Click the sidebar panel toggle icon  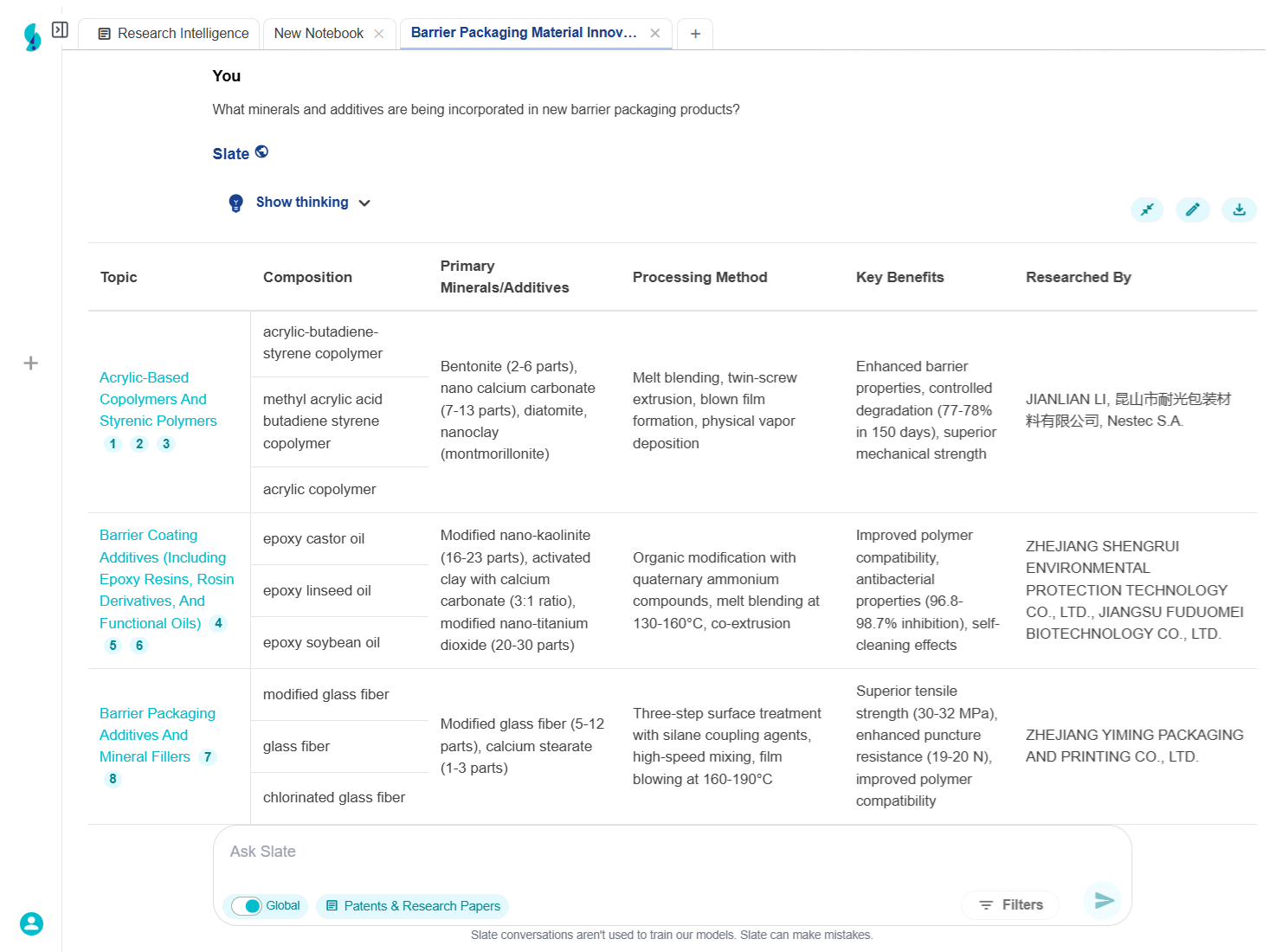coord(60,30)
